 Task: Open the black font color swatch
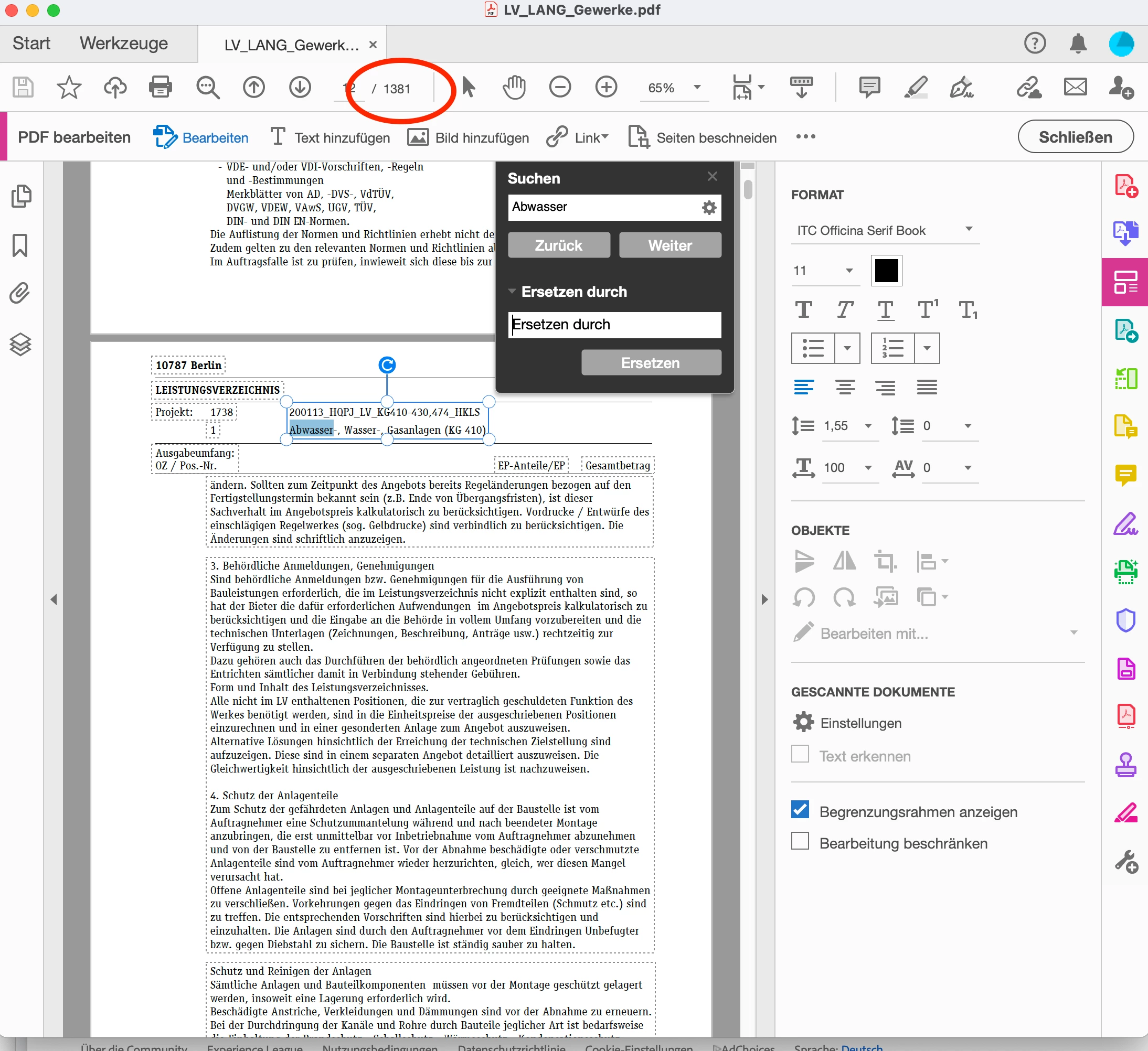click(x=886, y=271)
